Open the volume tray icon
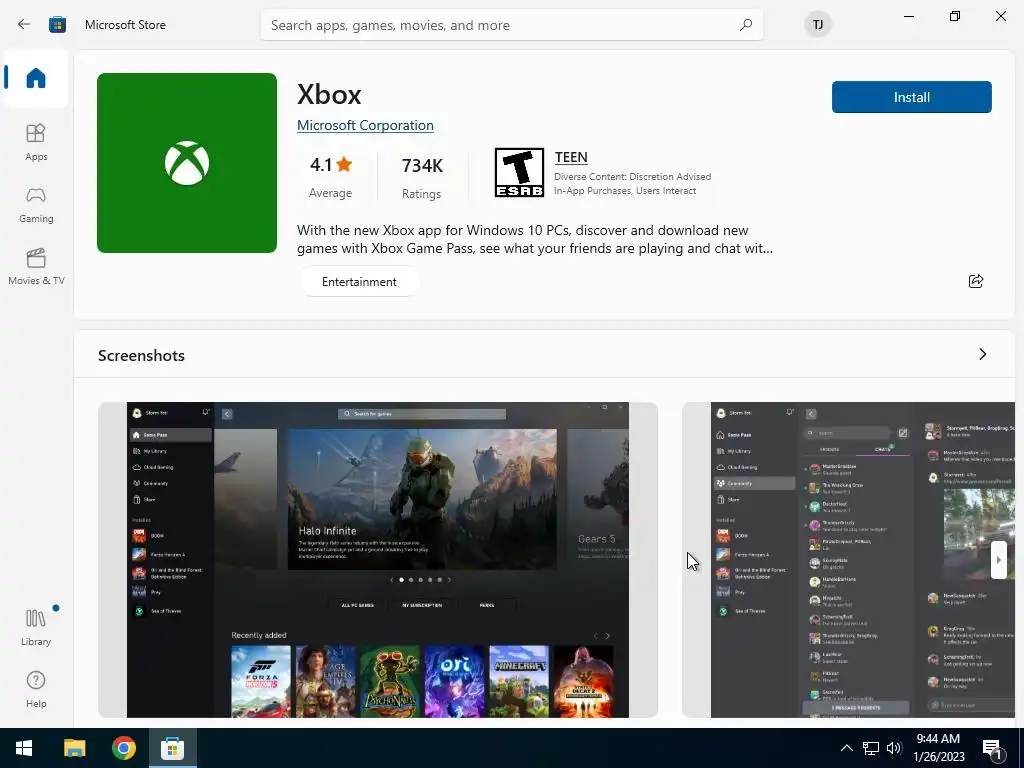The width and height of the screenshot is (1024, 768). click(x=894, y=748)
